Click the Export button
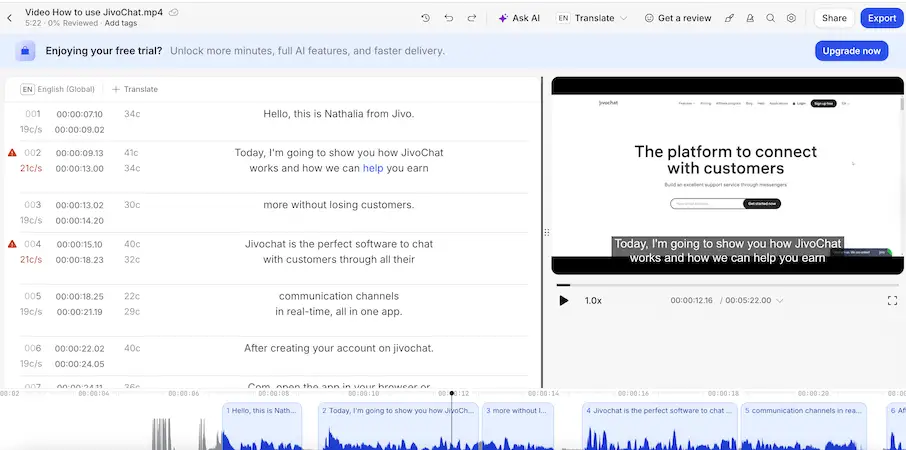This screenshot has width=906, height=450. tap(882, 18)
